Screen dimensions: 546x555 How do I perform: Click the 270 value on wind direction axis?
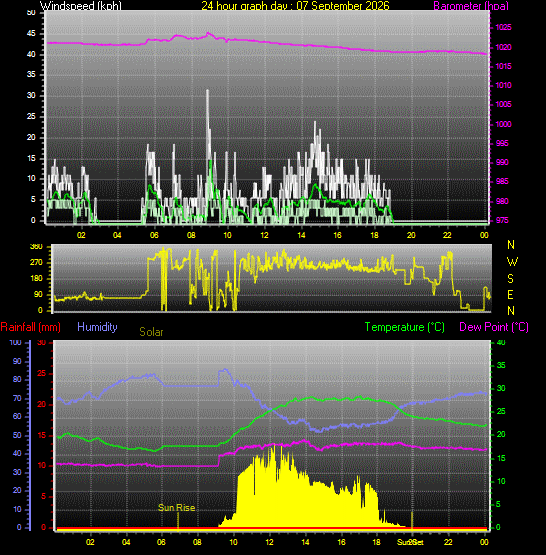tap(36, 262)
